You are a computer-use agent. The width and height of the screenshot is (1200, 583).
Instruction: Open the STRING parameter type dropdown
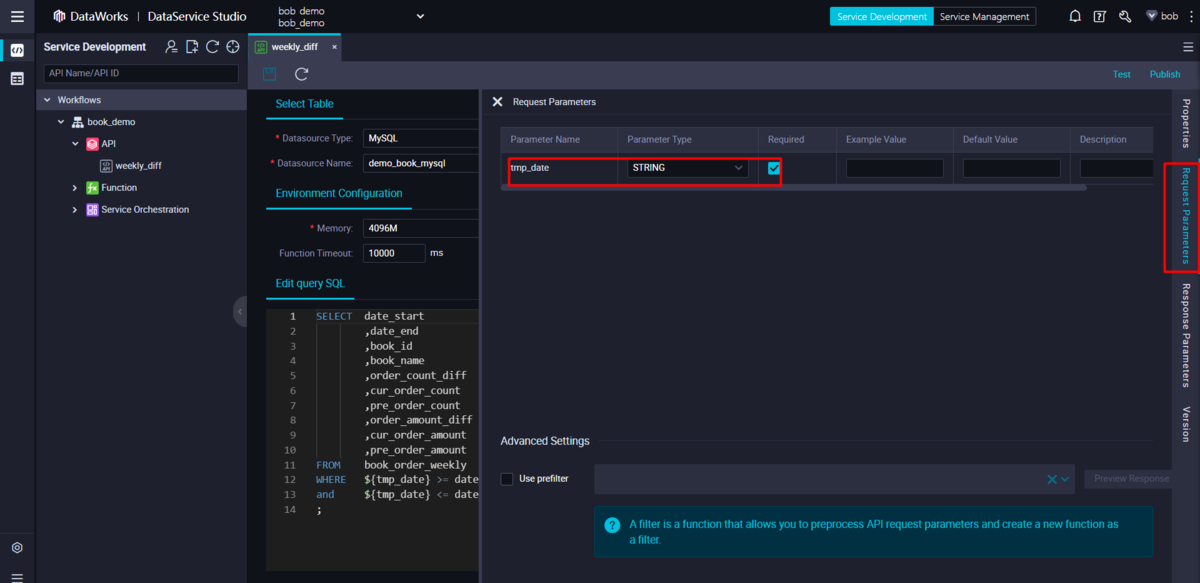pyautogui.click(x=688, y=168)
